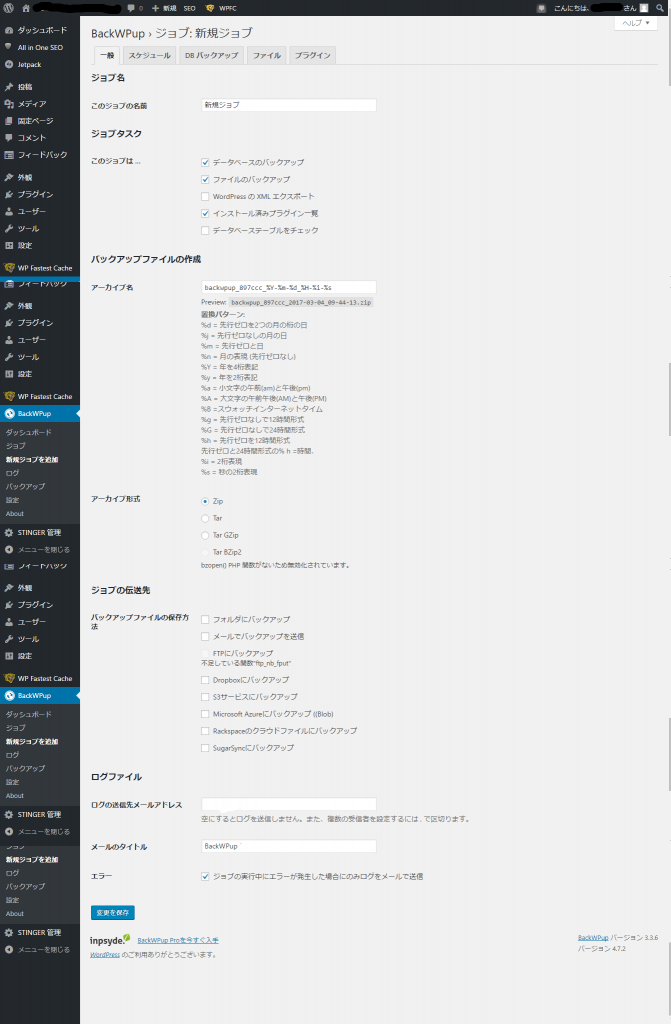This screenshot has width=671, height=1024.
Task: Click the 変更を保存 button
Action: 112,912
